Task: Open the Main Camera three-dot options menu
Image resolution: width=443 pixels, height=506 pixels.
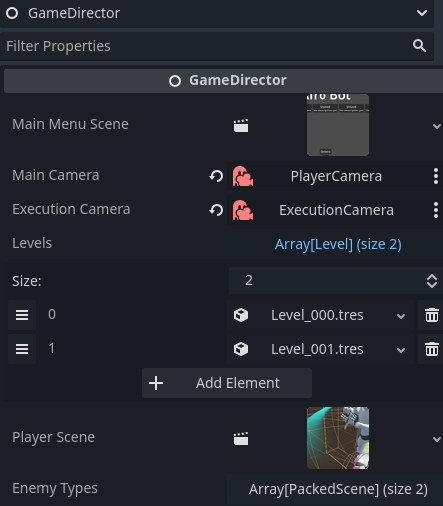Action: tap(436, 176)
